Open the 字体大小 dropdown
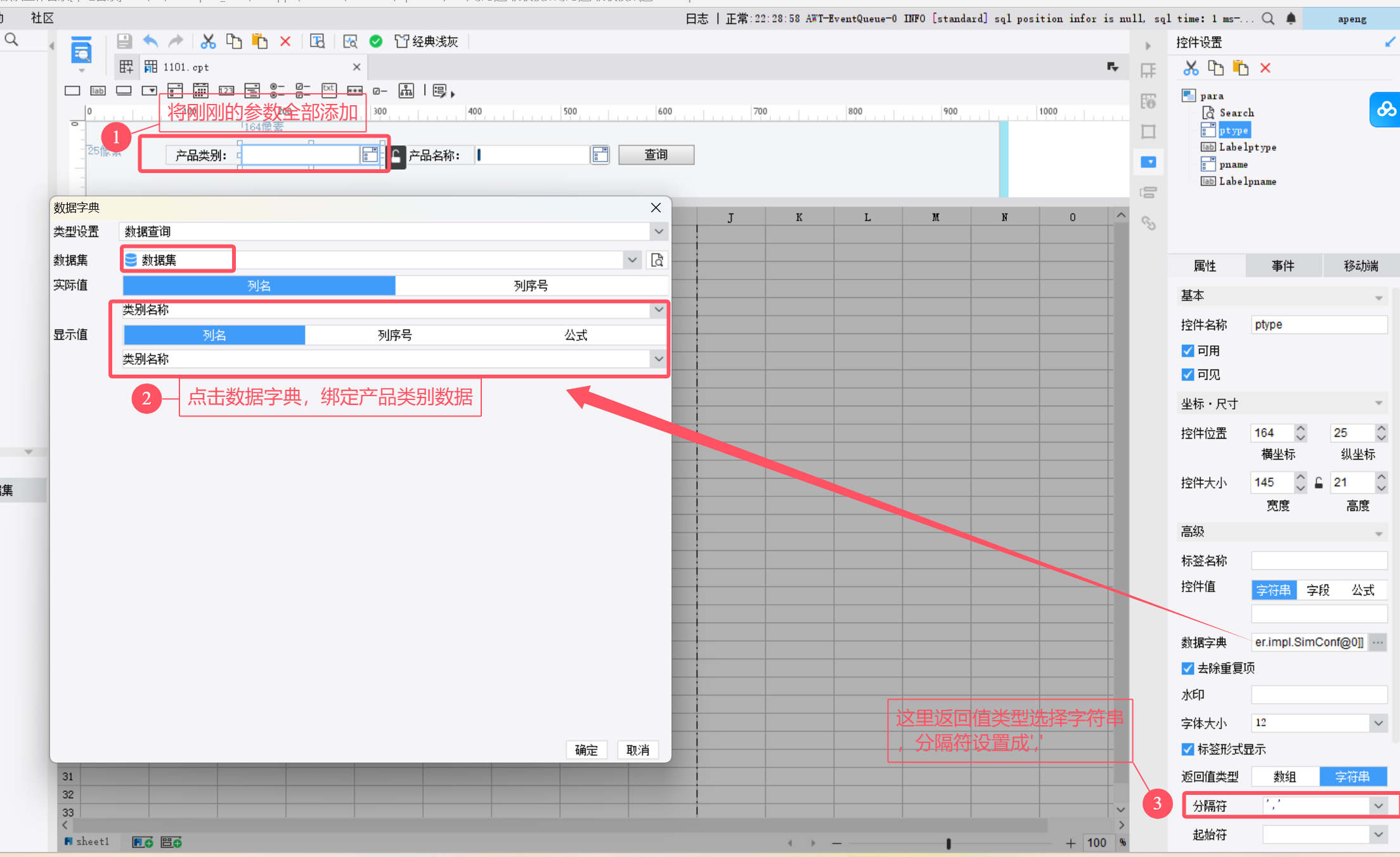The width and height of the screenshot is (1400, 857). tap(1378, 723)
